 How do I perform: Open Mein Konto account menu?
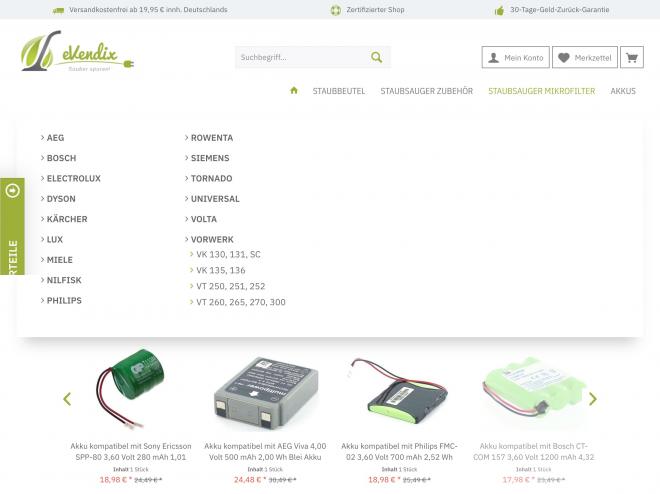pyautogui.click(x=516, y=57)
